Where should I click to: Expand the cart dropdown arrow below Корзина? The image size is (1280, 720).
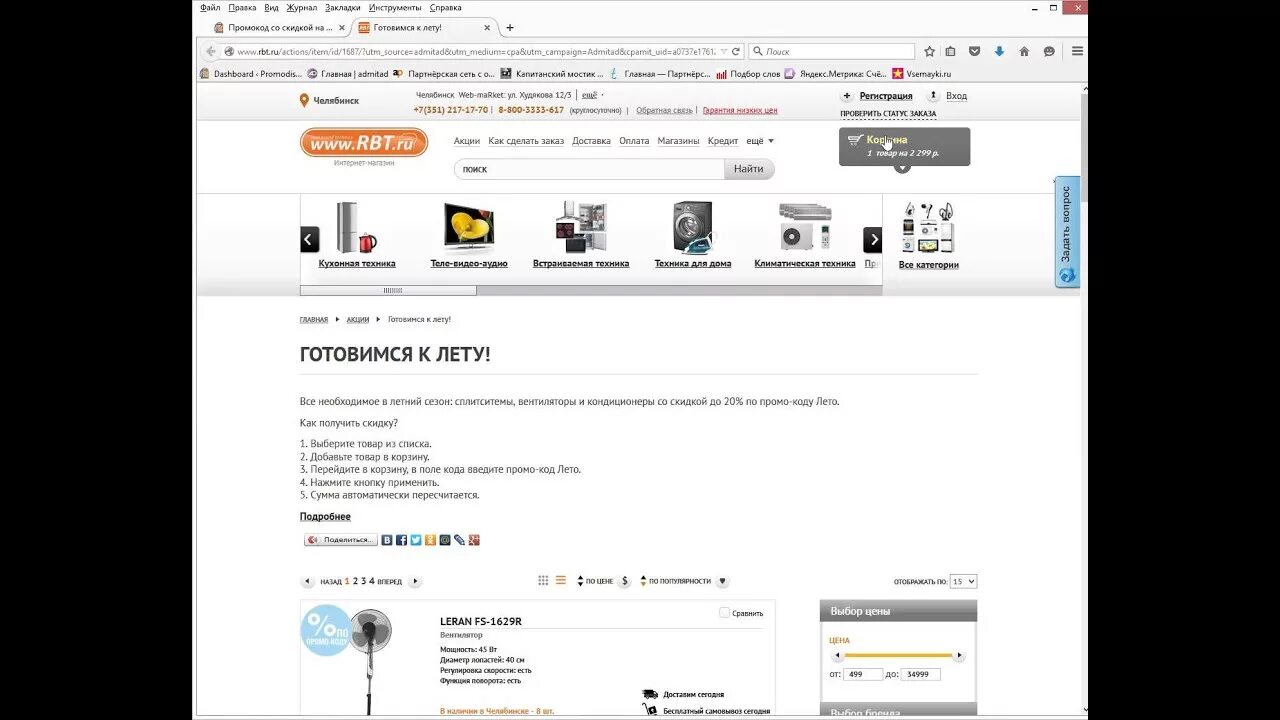[x=903, y=167]
